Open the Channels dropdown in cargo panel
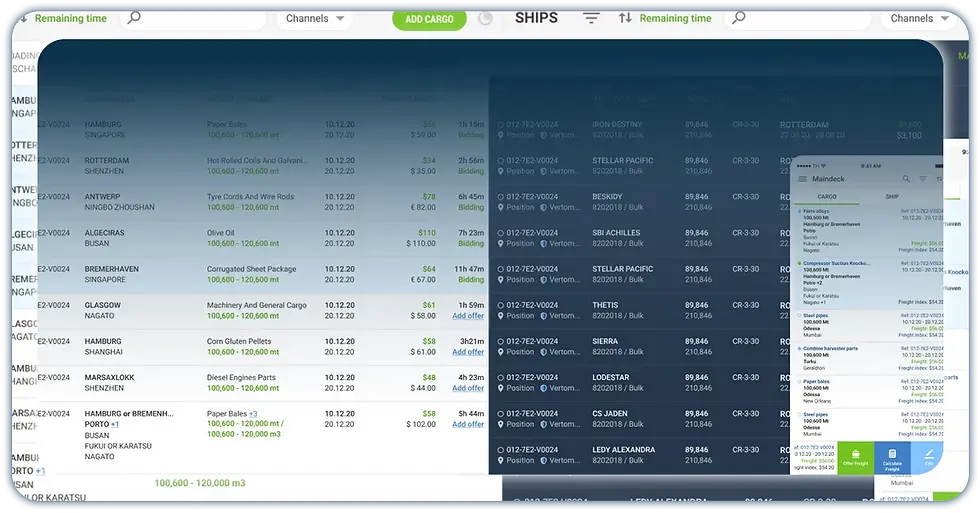This screenshot has width=980, height=513. click(x=315, y=19)
